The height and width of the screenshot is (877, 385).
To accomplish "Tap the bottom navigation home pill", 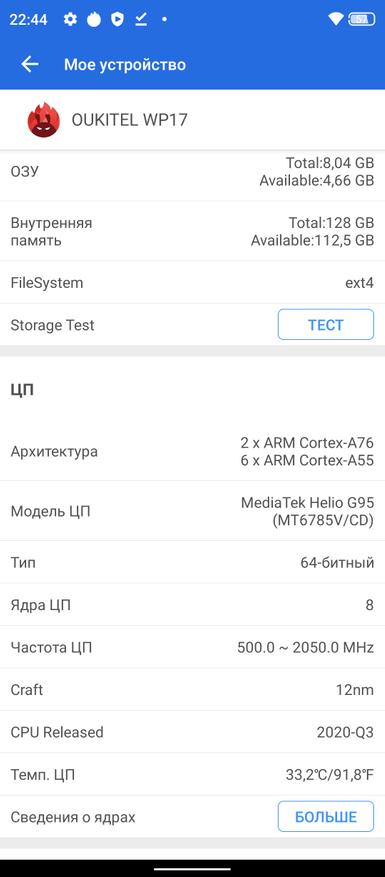I will [192, 868].
